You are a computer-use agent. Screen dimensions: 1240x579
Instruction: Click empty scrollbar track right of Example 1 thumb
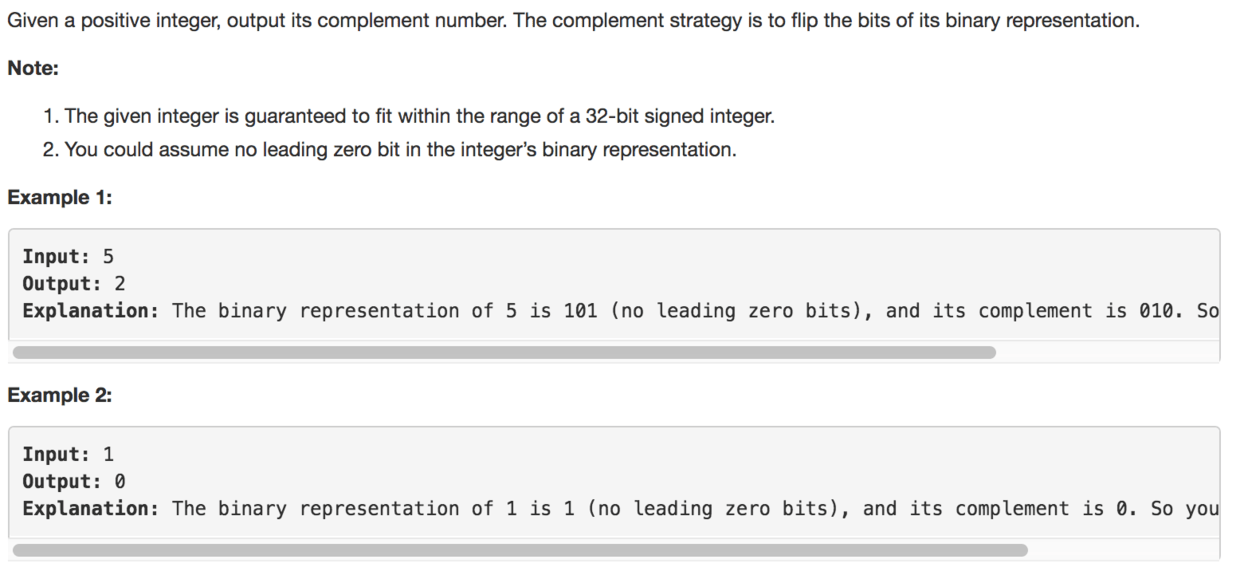tap(1108, 352)
